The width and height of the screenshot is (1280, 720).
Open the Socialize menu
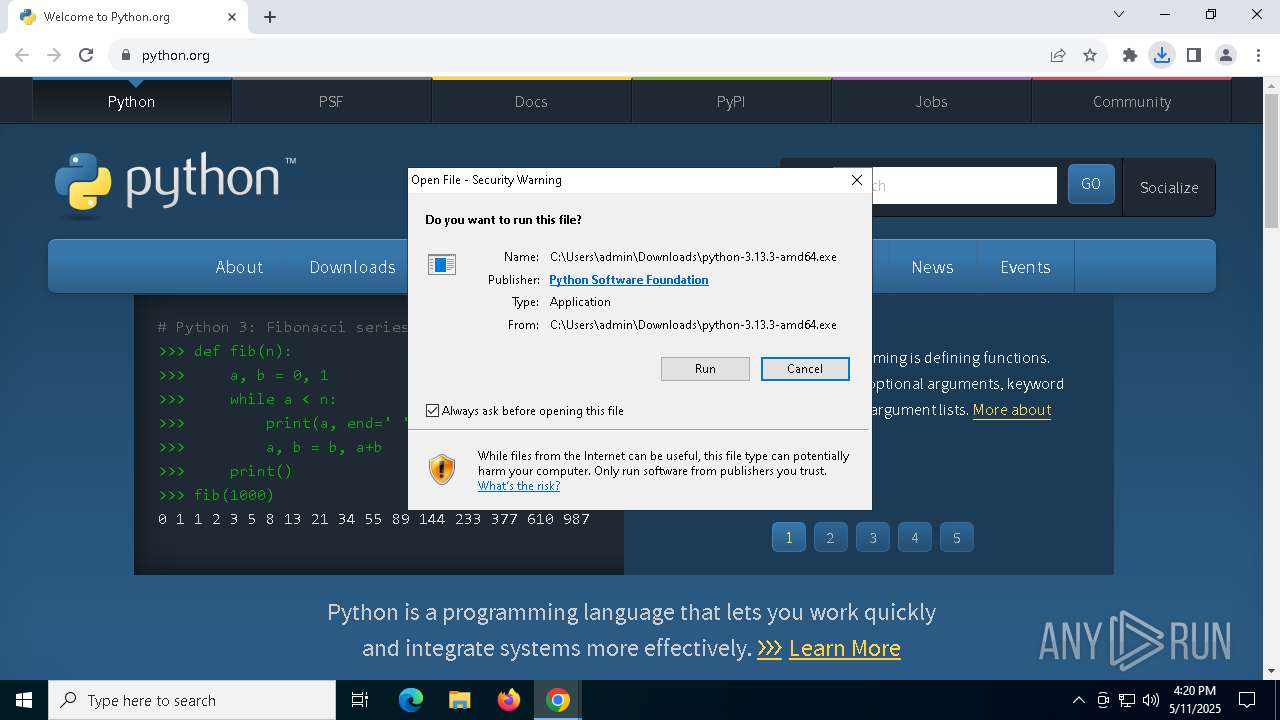click(x=1169, y=187)
